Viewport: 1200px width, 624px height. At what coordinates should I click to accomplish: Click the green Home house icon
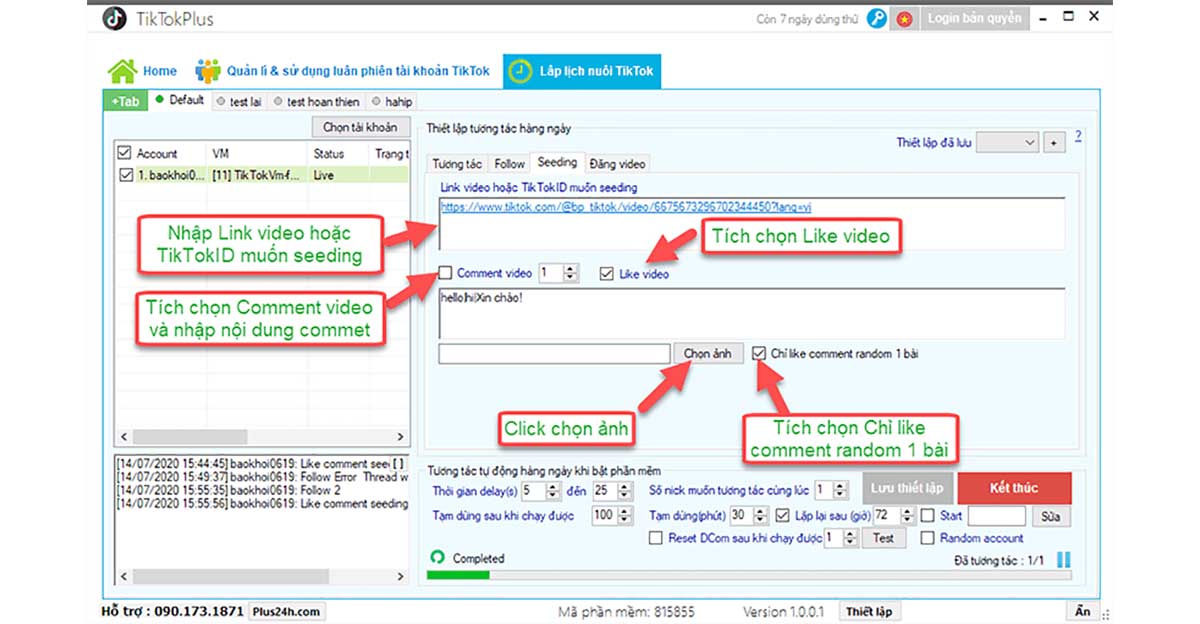pos(122,71)
